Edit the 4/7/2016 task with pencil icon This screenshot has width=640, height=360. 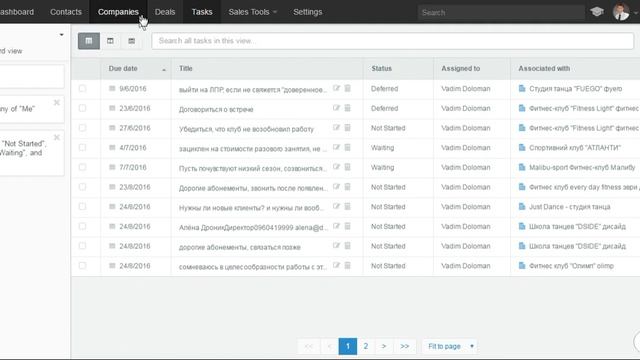tap(336, 147)
